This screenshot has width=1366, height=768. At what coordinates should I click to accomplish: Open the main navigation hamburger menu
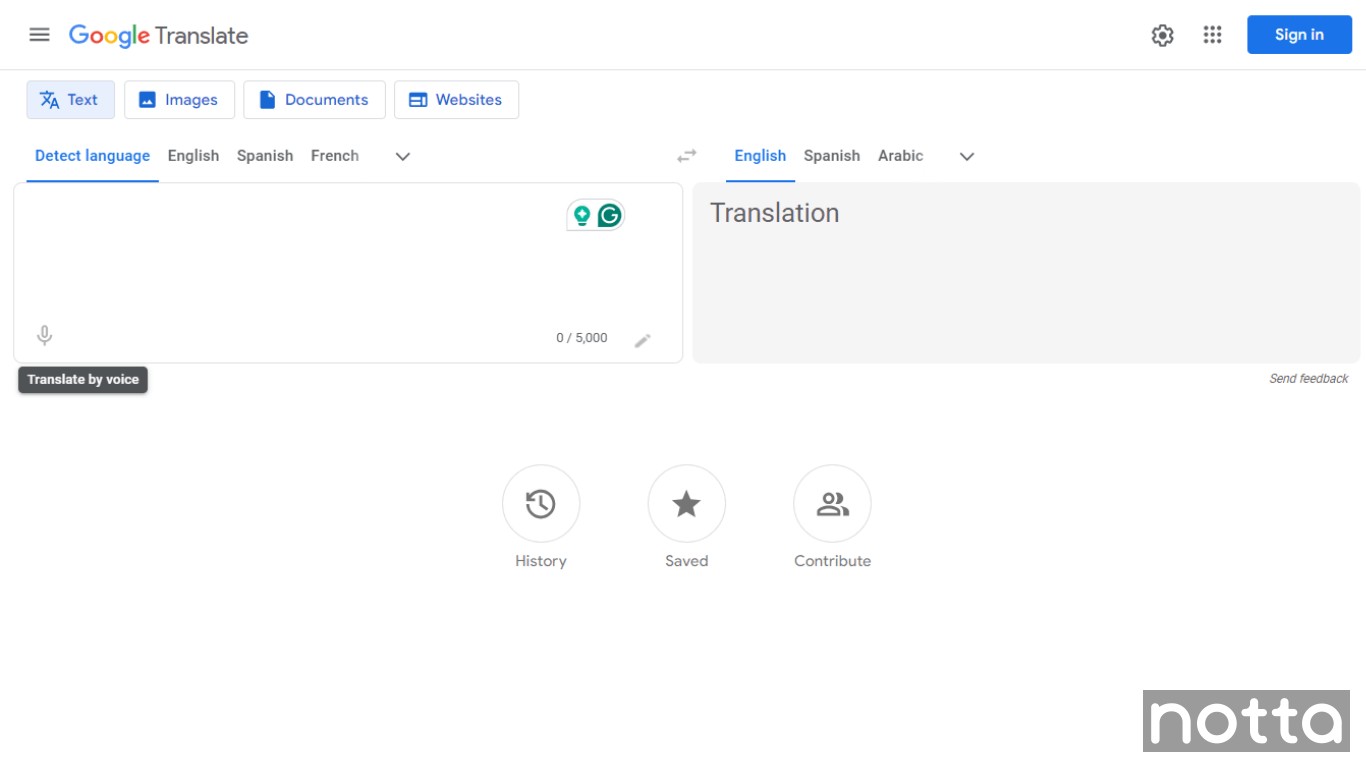[39, 34]
